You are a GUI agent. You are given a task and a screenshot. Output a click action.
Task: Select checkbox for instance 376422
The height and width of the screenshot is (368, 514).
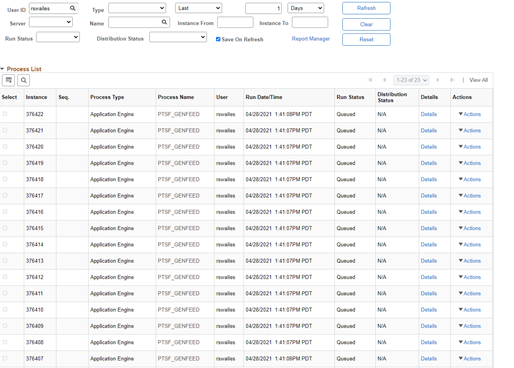pyautogui.click(x=5, y=114)
